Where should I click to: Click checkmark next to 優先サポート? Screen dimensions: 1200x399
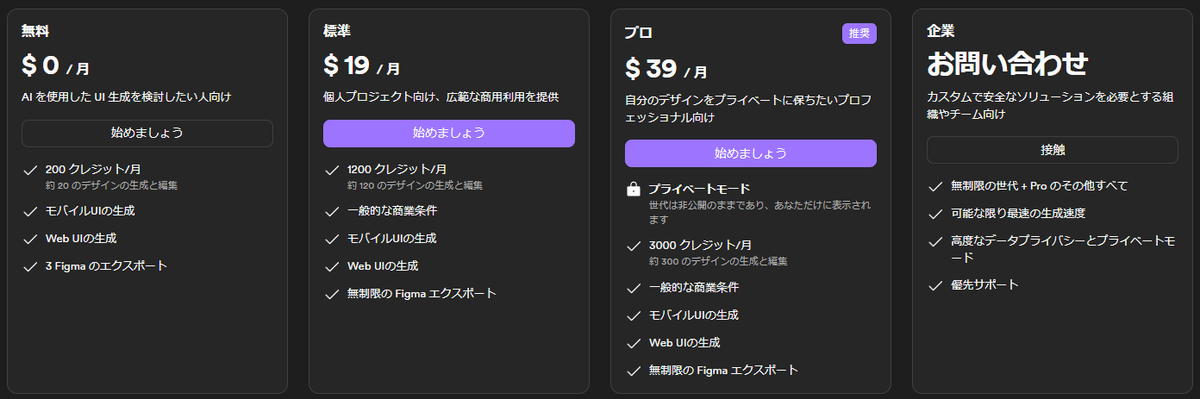(x=935, y=285)
